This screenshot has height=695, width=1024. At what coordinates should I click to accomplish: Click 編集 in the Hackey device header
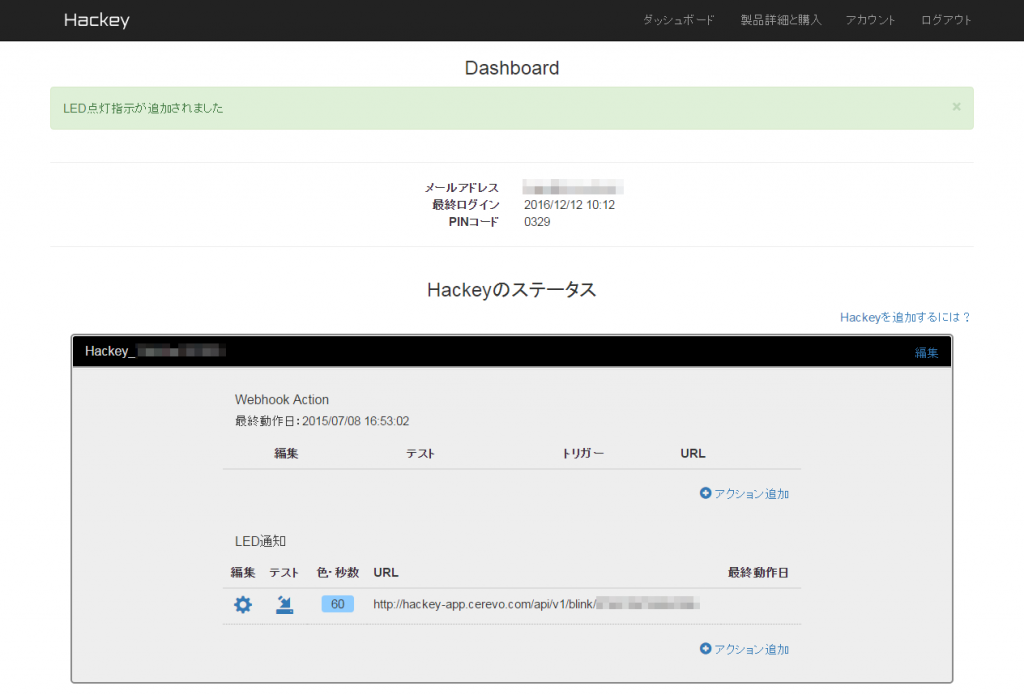926,352
